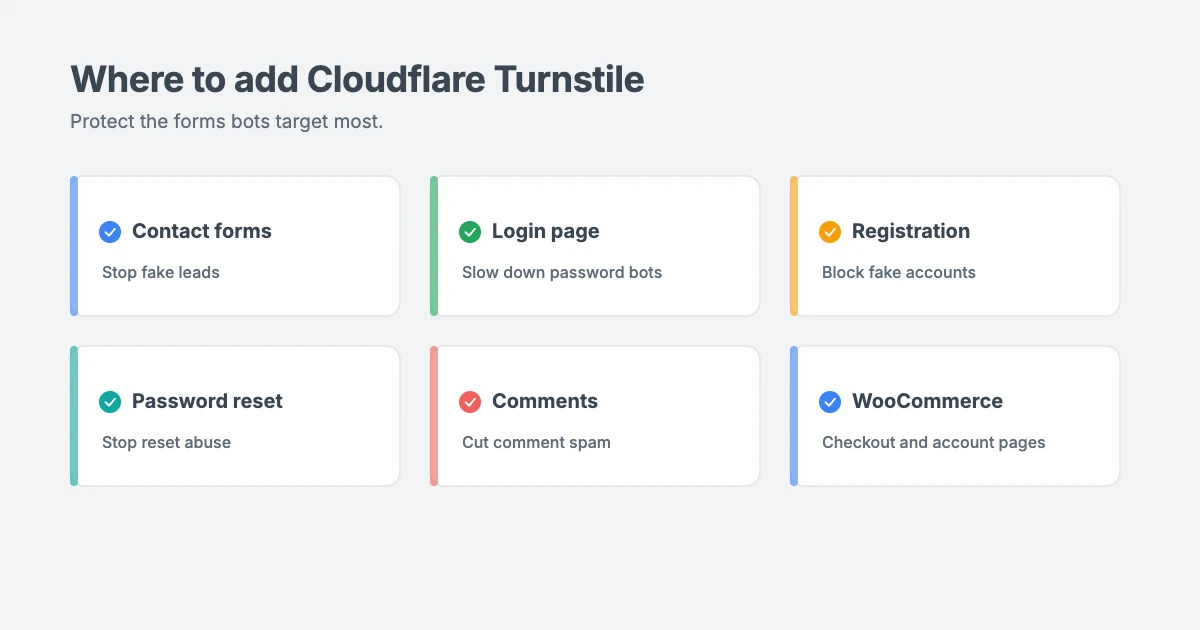Click the 'Stop fake leads' description

click(x=161, y=272)
